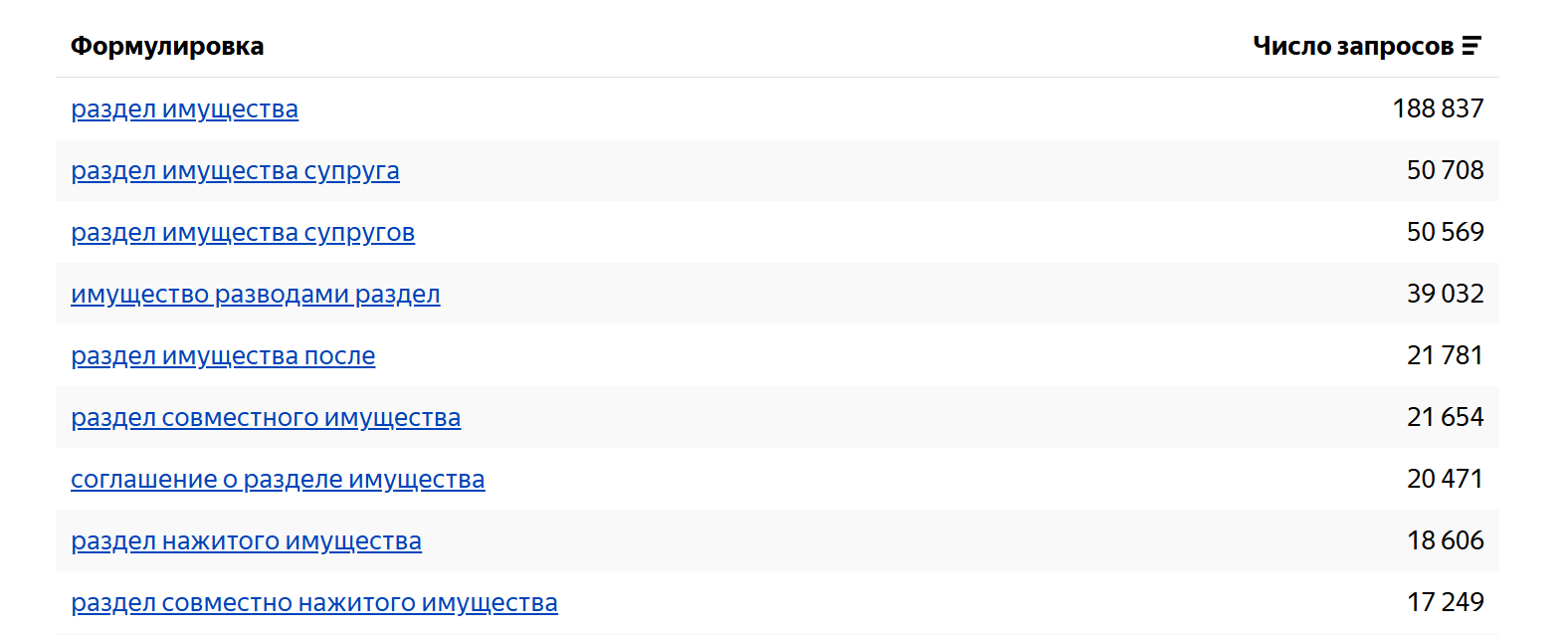
Task: Open the раздел нажитого имущества link
Action: (246, 540)
